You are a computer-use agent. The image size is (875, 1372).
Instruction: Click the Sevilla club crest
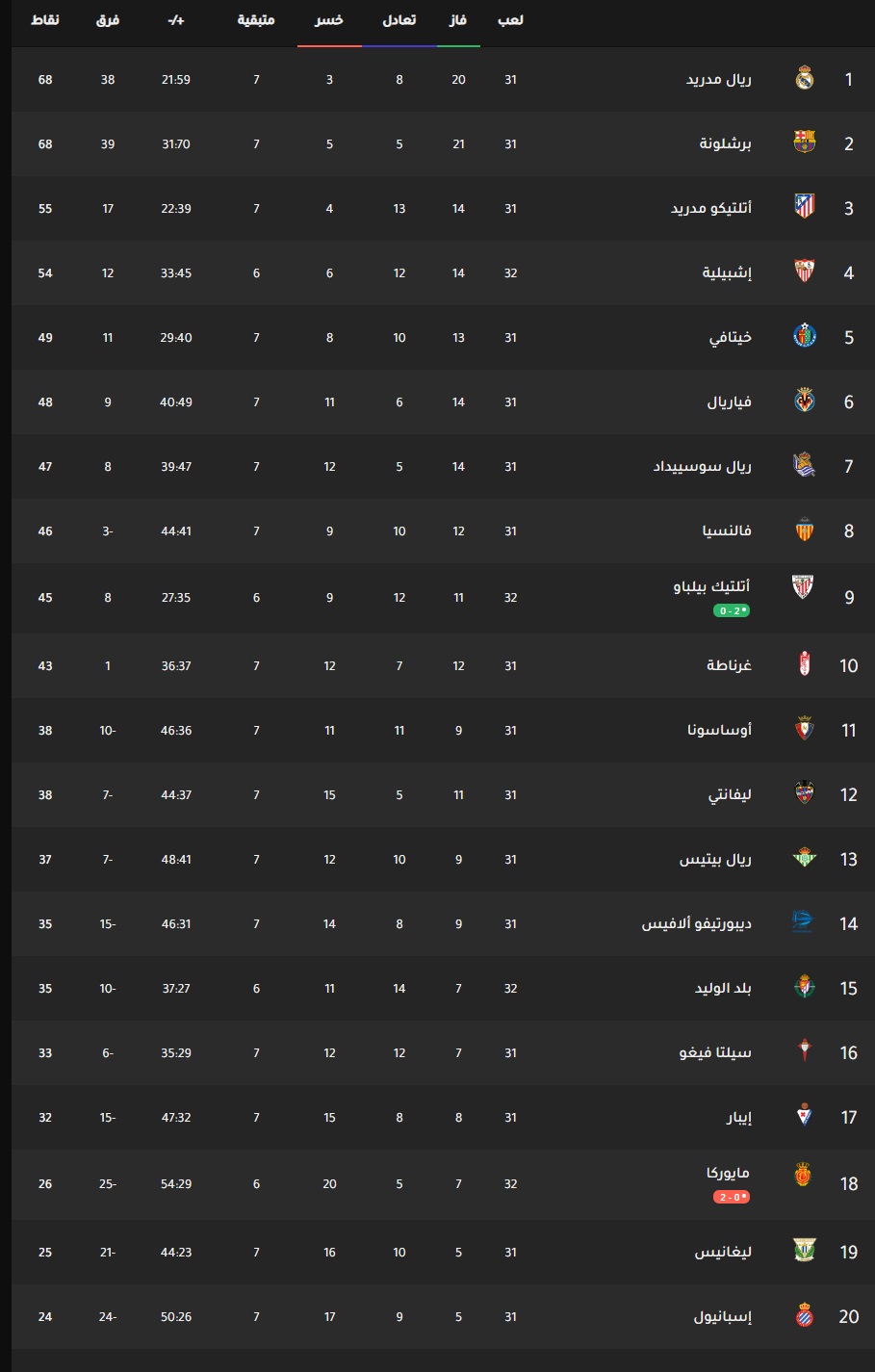tap(805, 272)
